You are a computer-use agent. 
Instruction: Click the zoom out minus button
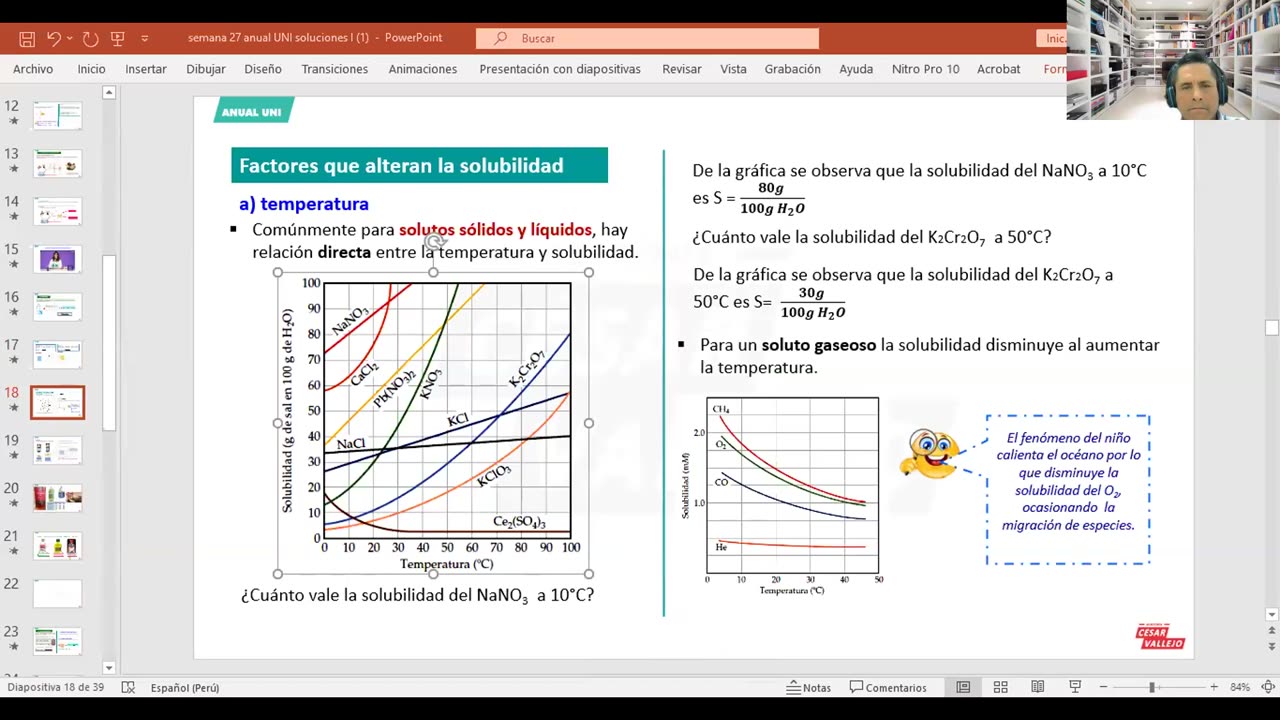[1103, 688]
